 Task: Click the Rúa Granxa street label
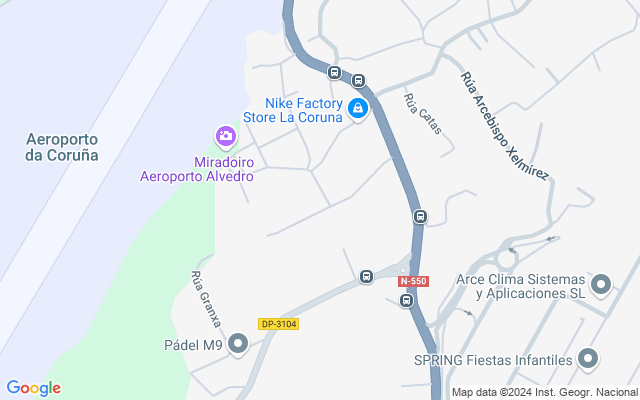point(206,299)
